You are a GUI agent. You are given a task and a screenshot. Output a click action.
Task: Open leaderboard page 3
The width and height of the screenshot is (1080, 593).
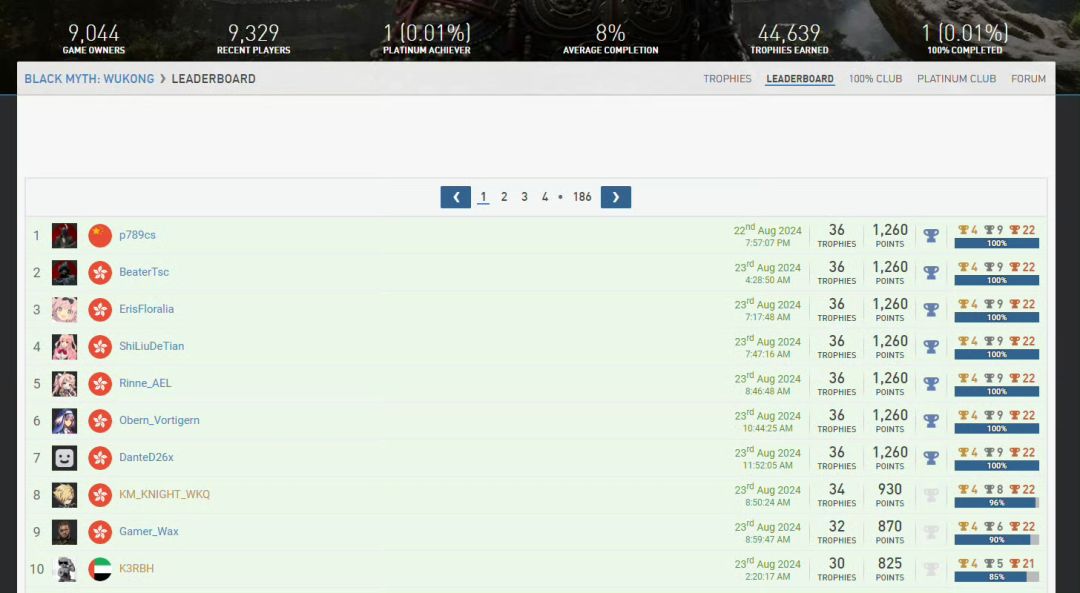tap(524, 197)
